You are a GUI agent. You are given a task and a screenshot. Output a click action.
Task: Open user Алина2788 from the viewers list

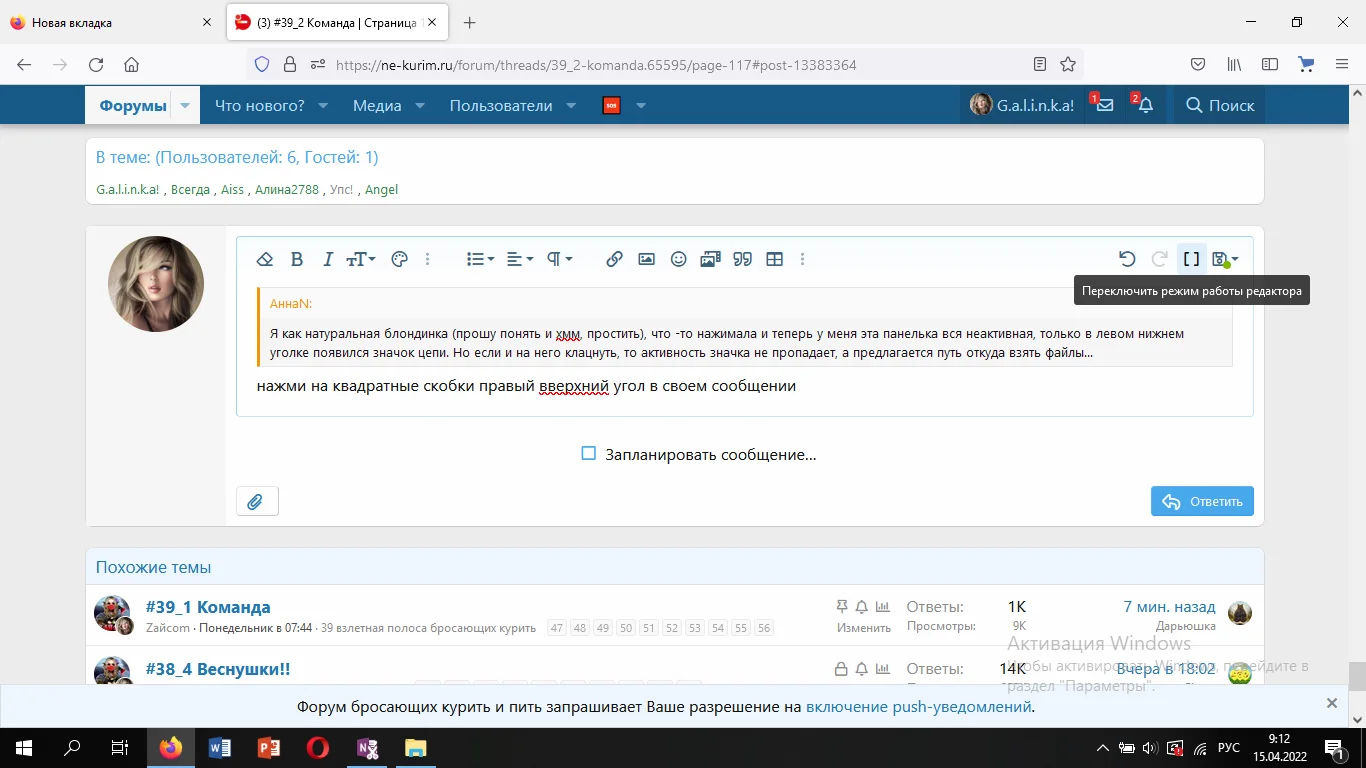[287, 189]
